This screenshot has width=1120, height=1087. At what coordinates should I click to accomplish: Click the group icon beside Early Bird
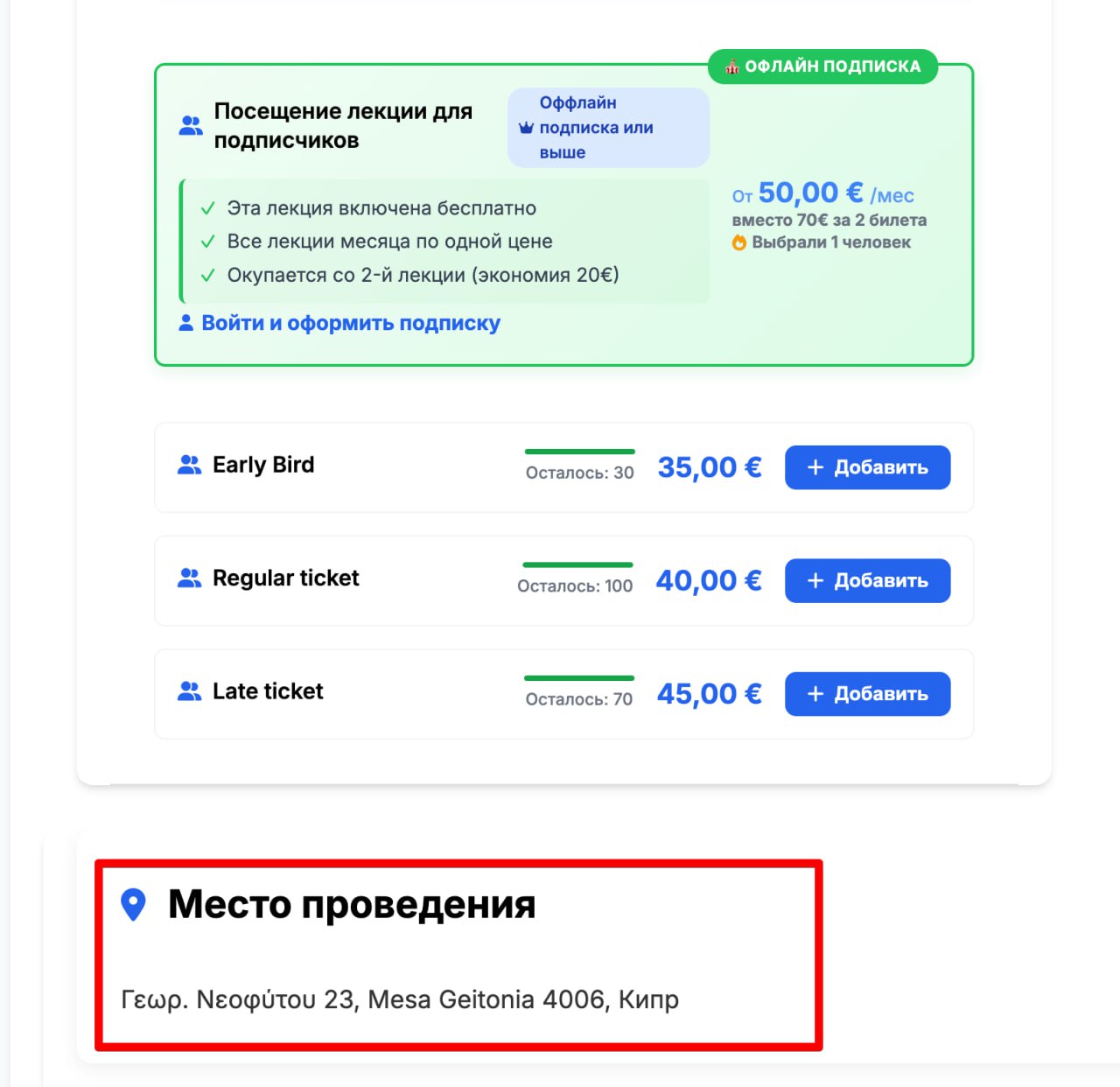(189, 465)
